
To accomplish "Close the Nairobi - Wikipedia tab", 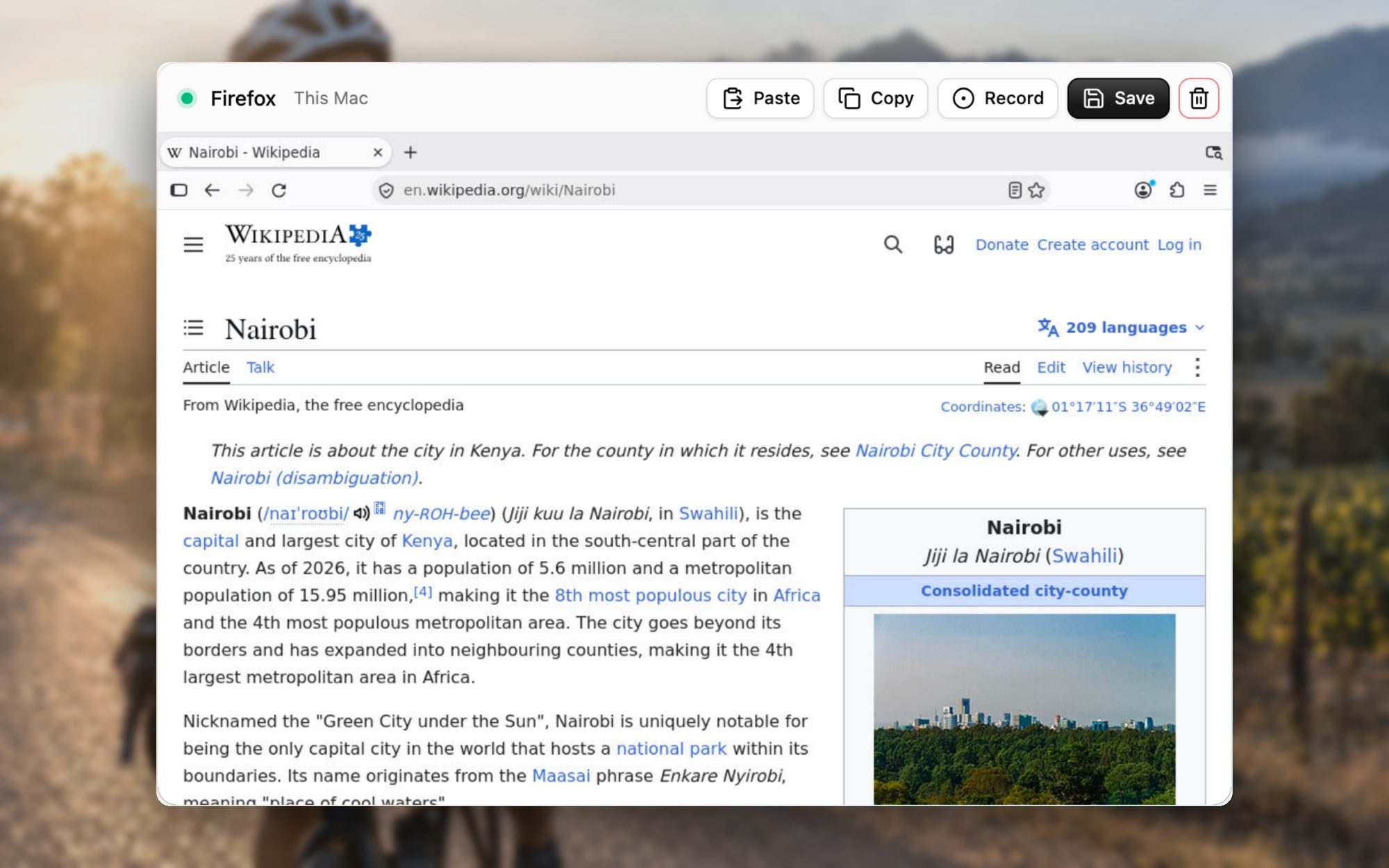I will coord(378,152).
